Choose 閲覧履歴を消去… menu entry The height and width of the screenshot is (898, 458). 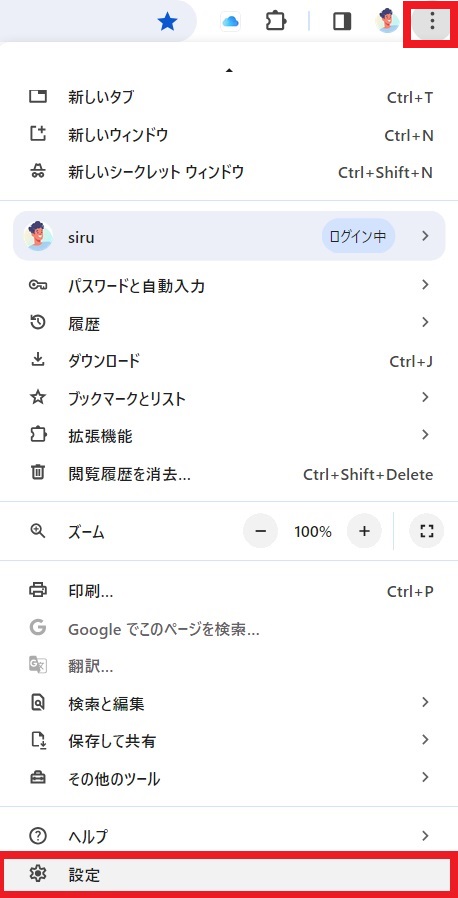pos(229,474)
